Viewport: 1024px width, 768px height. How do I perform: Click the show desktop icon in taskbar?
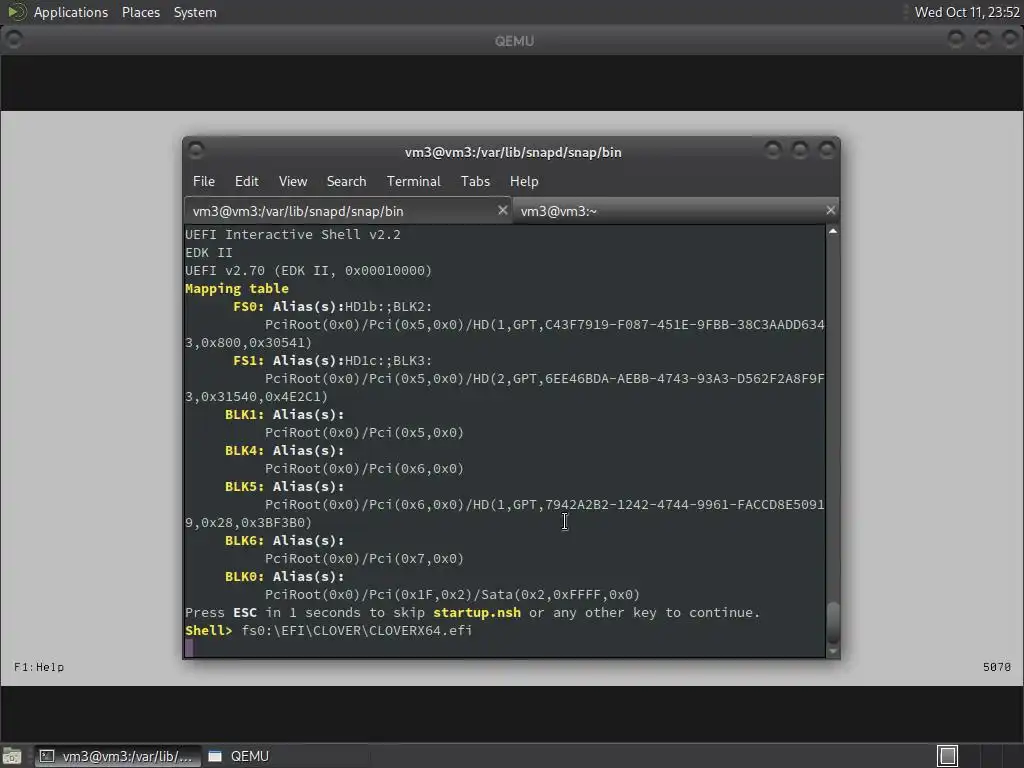(x=12, y=756)
